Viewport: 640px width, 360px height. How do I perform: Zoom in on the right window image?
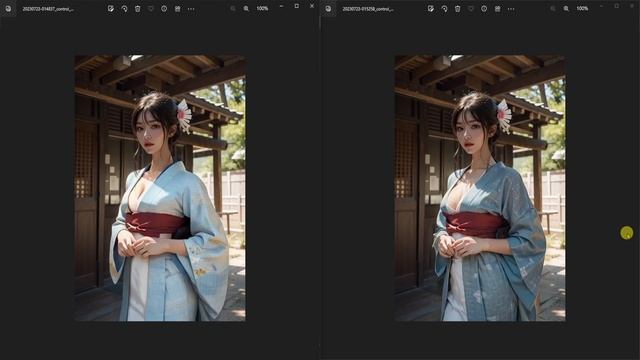566,9
